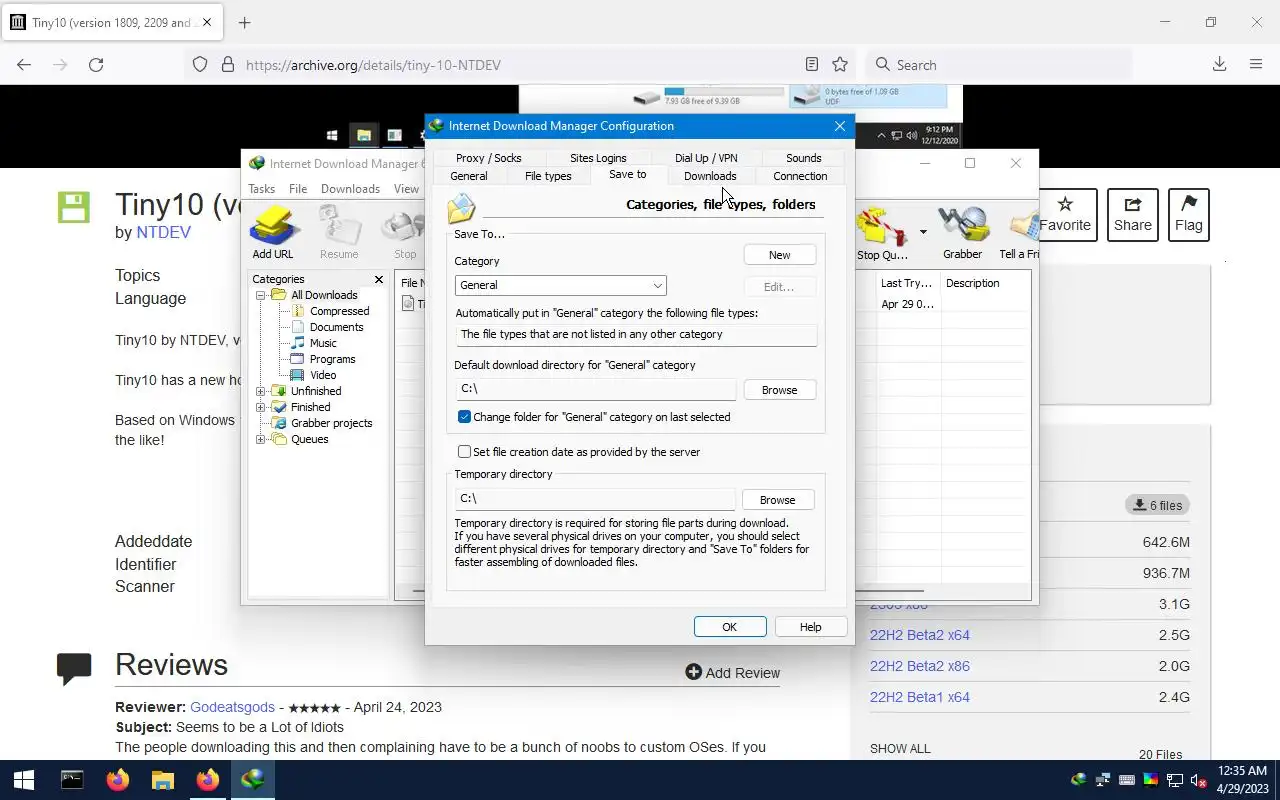Reload the archive.org page

click(x=96, y=64)
